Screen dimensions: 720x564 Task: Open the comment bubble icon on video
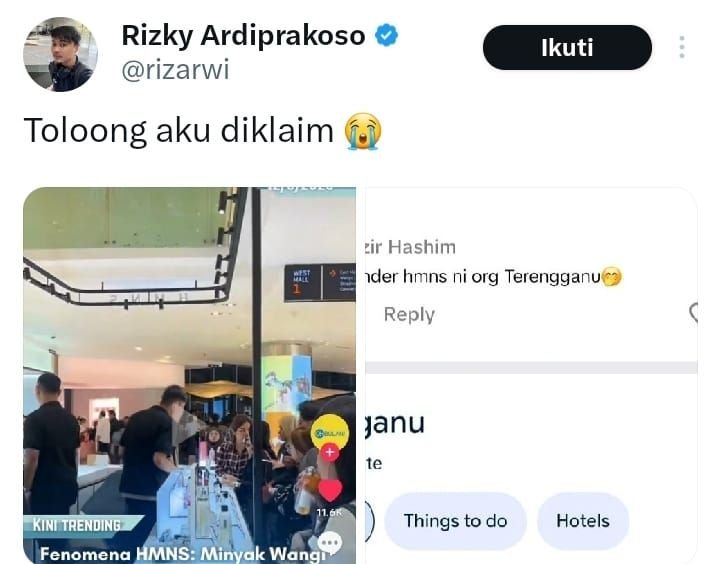(x=330, y=543)
